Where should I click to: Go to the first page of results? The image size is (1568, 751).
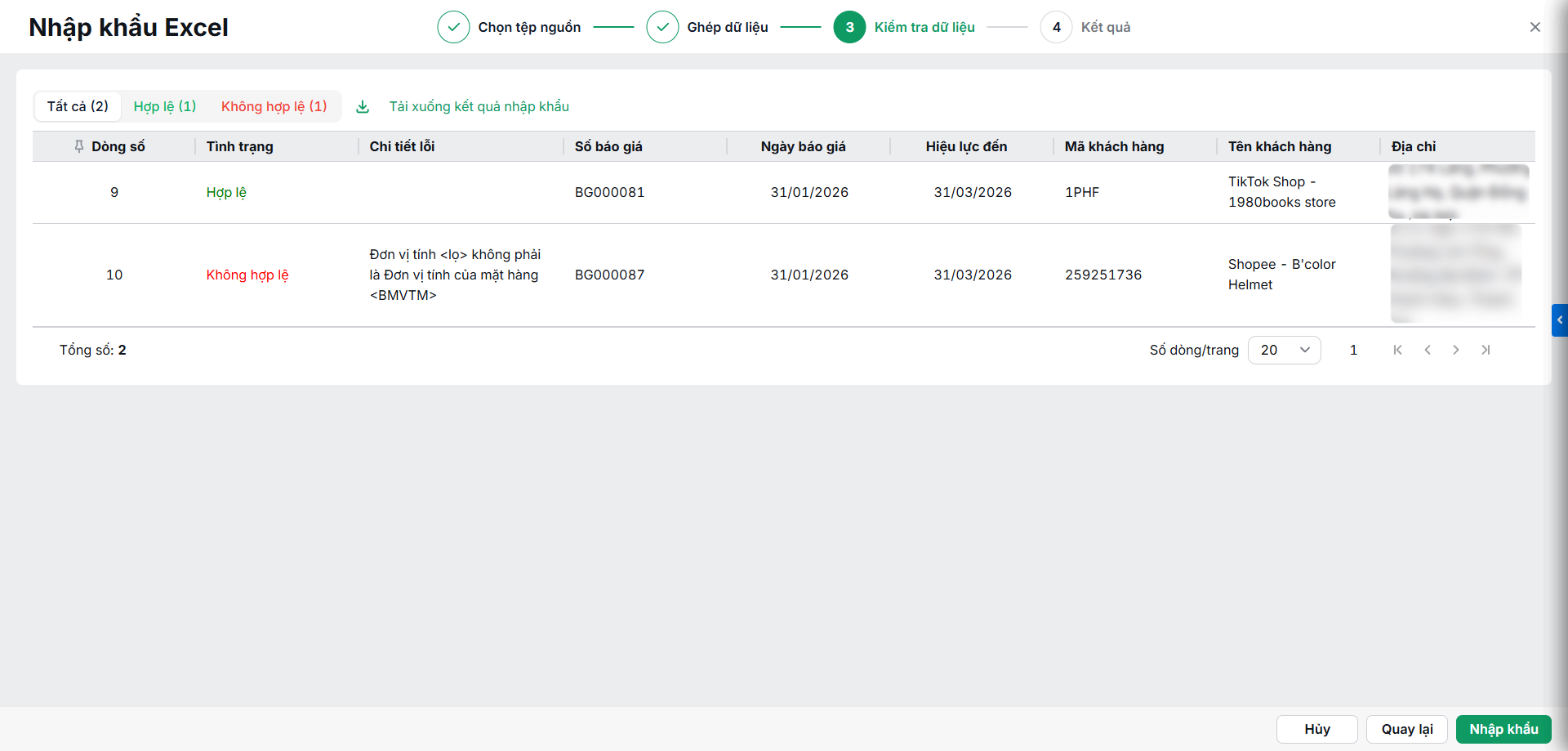pyautogui.click(x=1398, y=350)
